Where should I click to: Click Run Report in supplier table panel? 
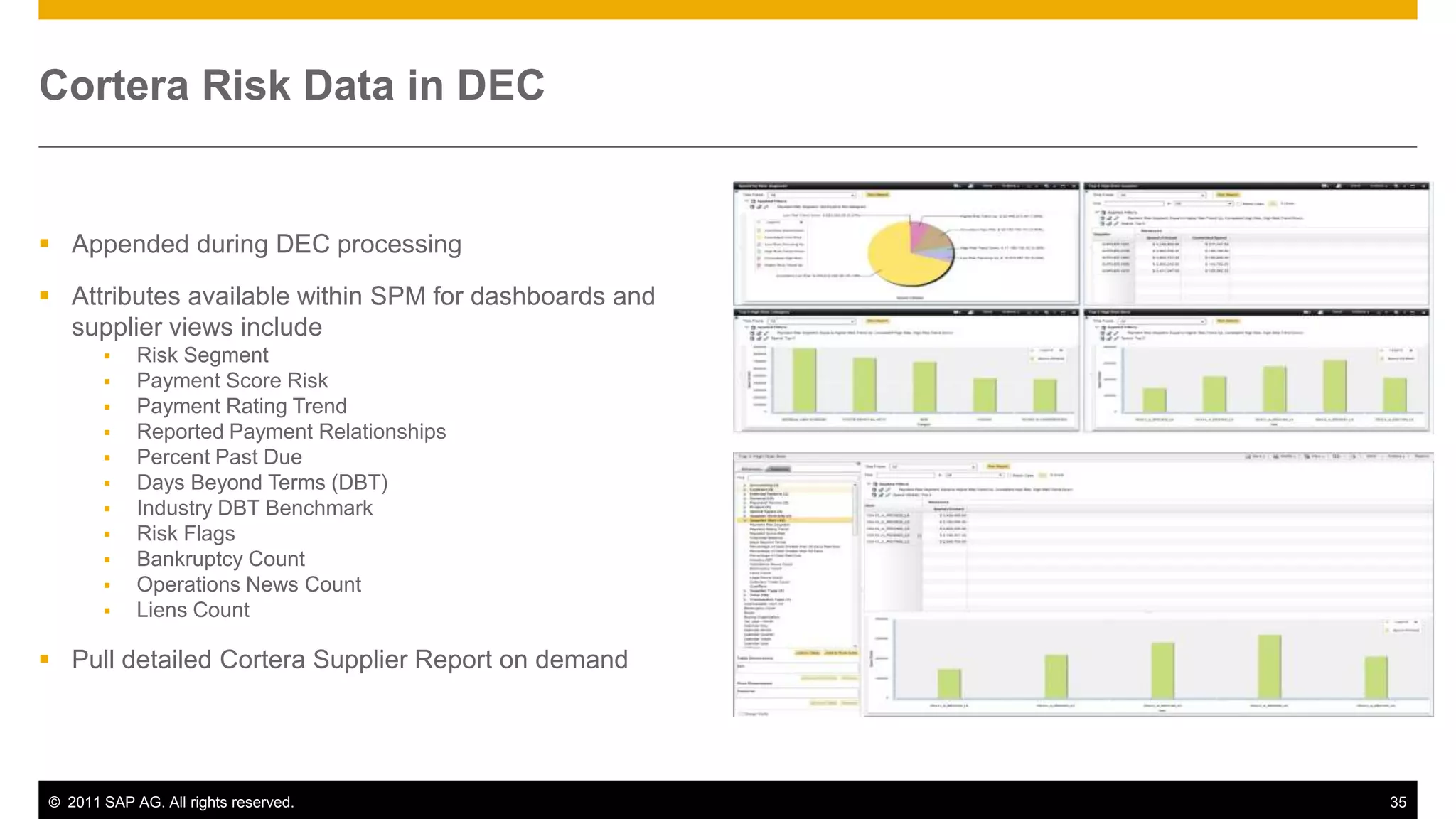[x=1227, y=194]
